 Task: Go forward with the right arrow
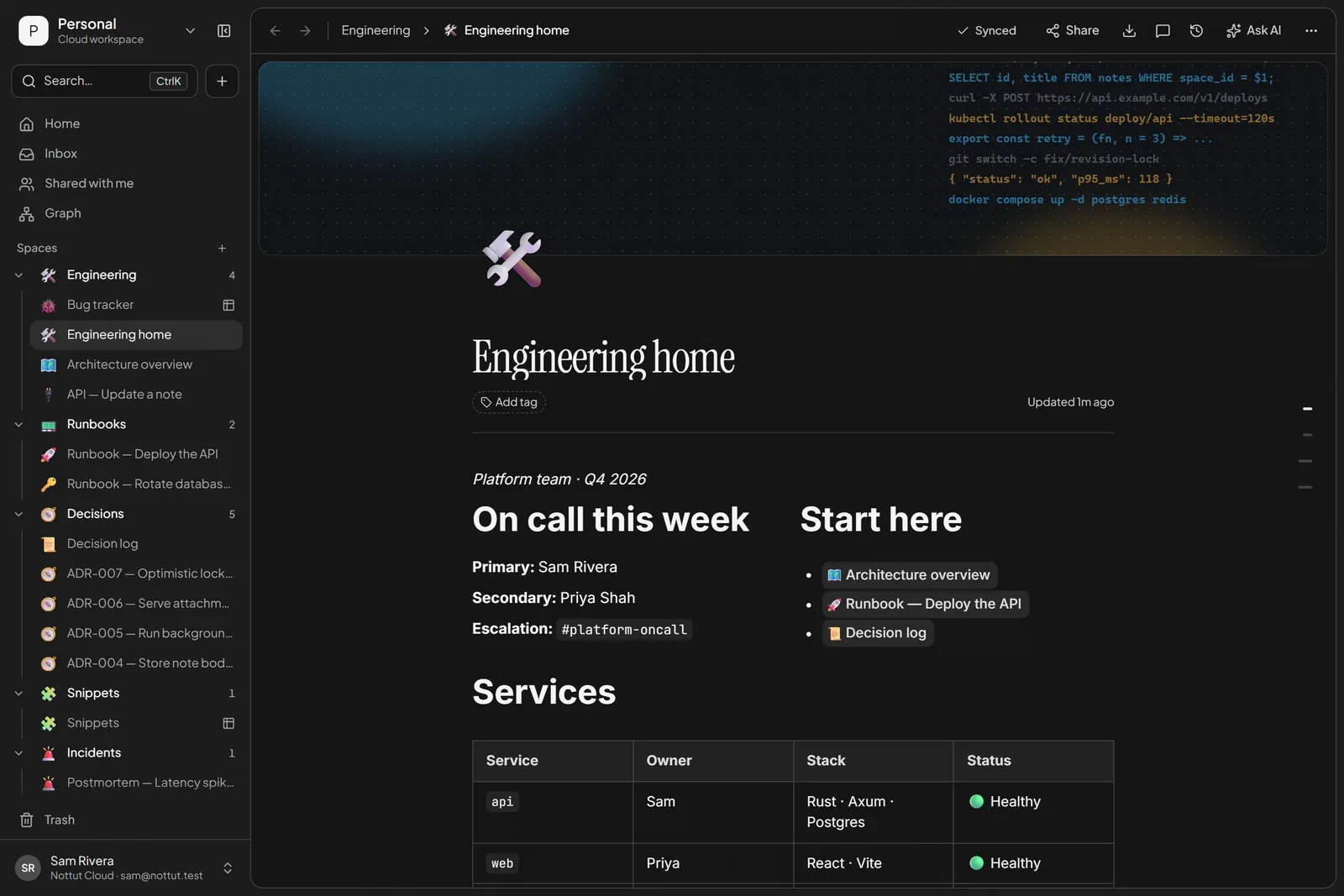[x=306, y=31]
